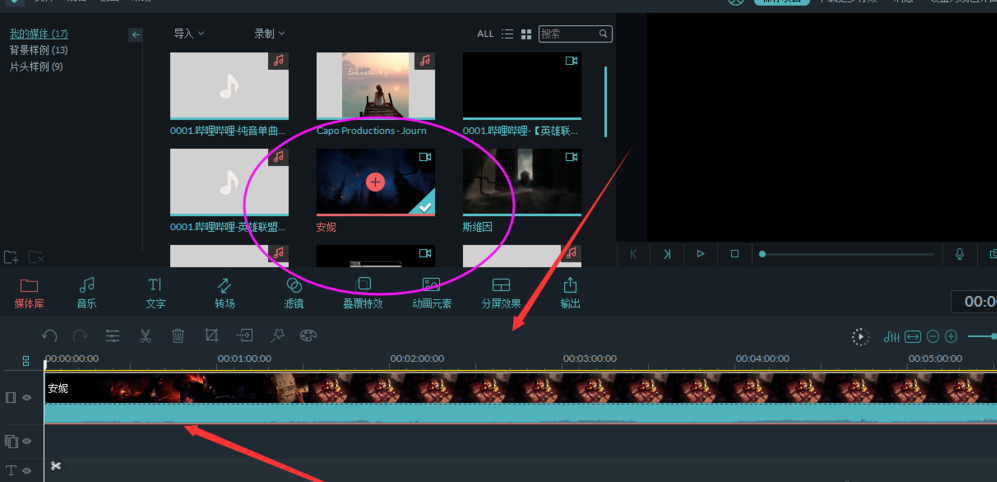The width and height of the screenshot is (997, 482).
Task: Click the arrow-into-frame icon beside crop
Action: coord(245,335)
